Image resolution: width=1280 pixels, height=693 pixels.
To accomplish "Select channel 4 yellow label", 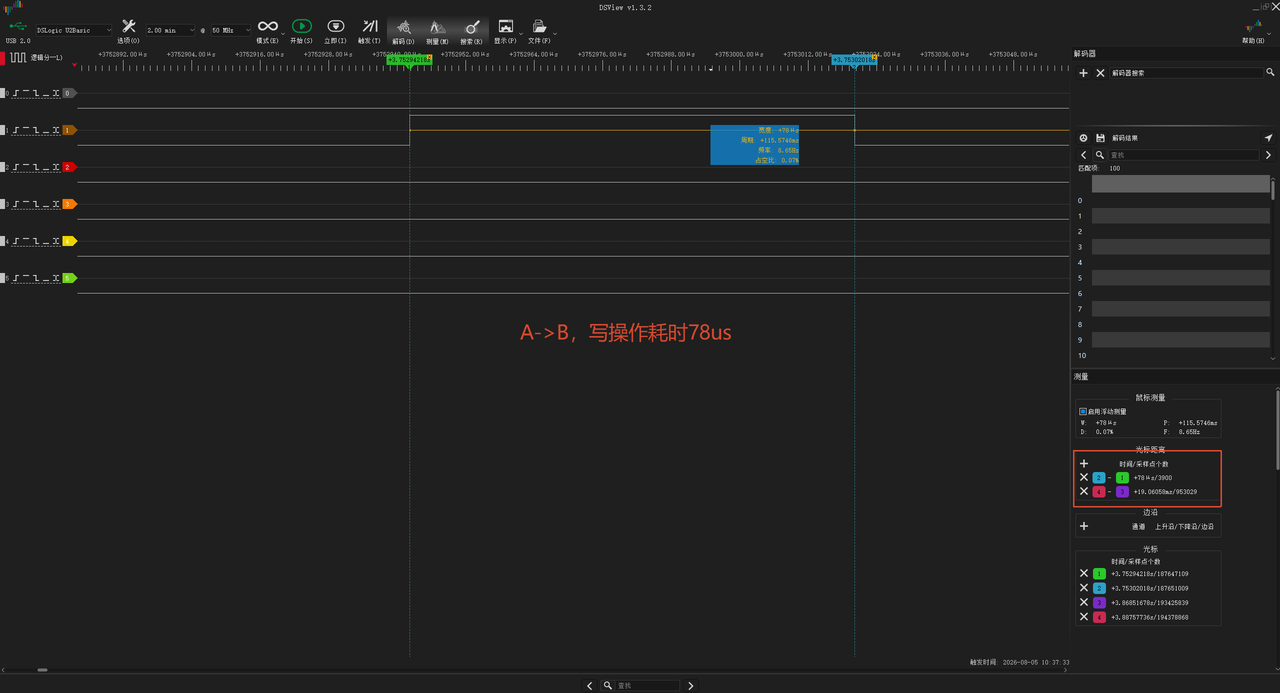I will tap(69, 241).
